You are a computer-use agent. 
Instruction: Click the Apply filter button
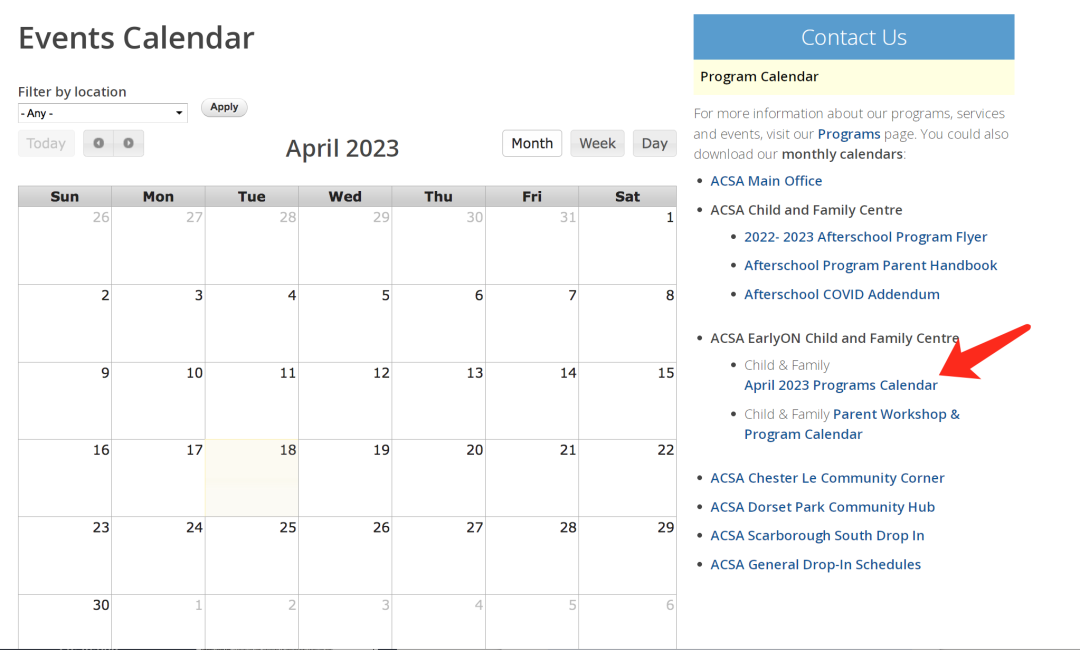point(224,107)
